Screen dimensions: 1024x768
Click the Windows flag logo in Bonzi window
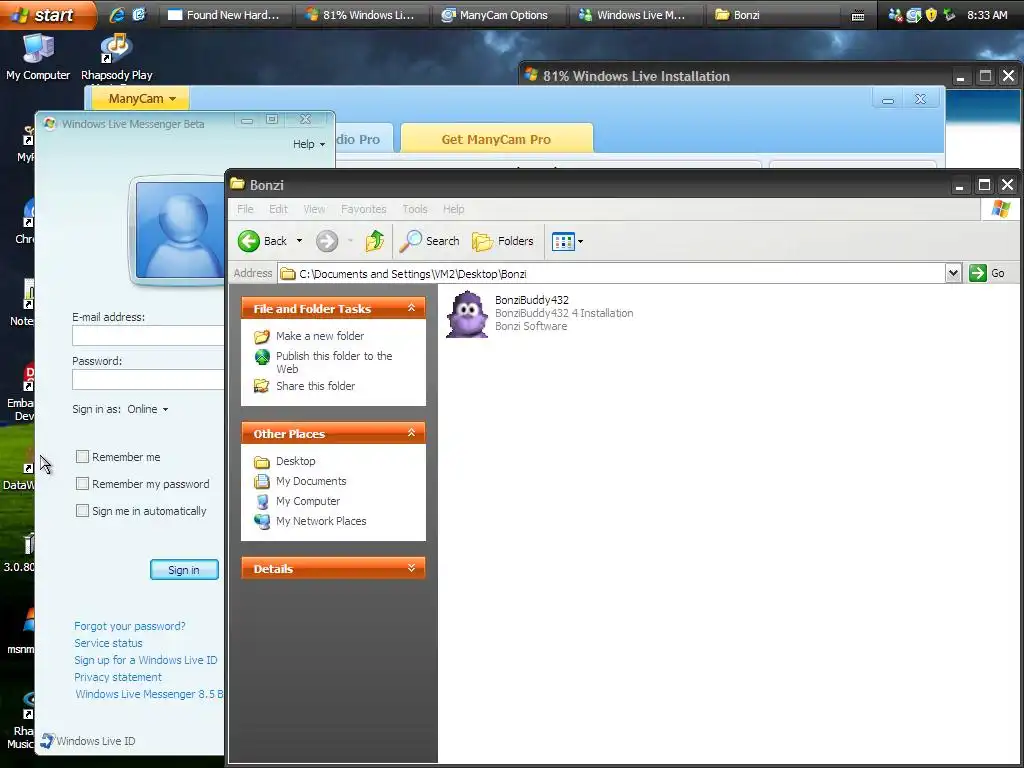[x=1000, y=209]
